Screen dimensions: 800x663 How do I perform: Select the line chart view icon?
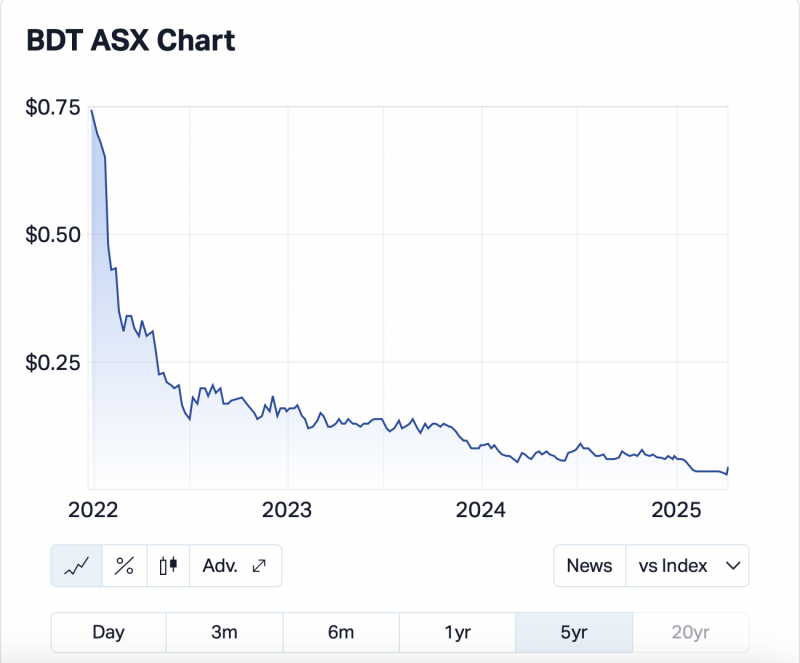77,566
